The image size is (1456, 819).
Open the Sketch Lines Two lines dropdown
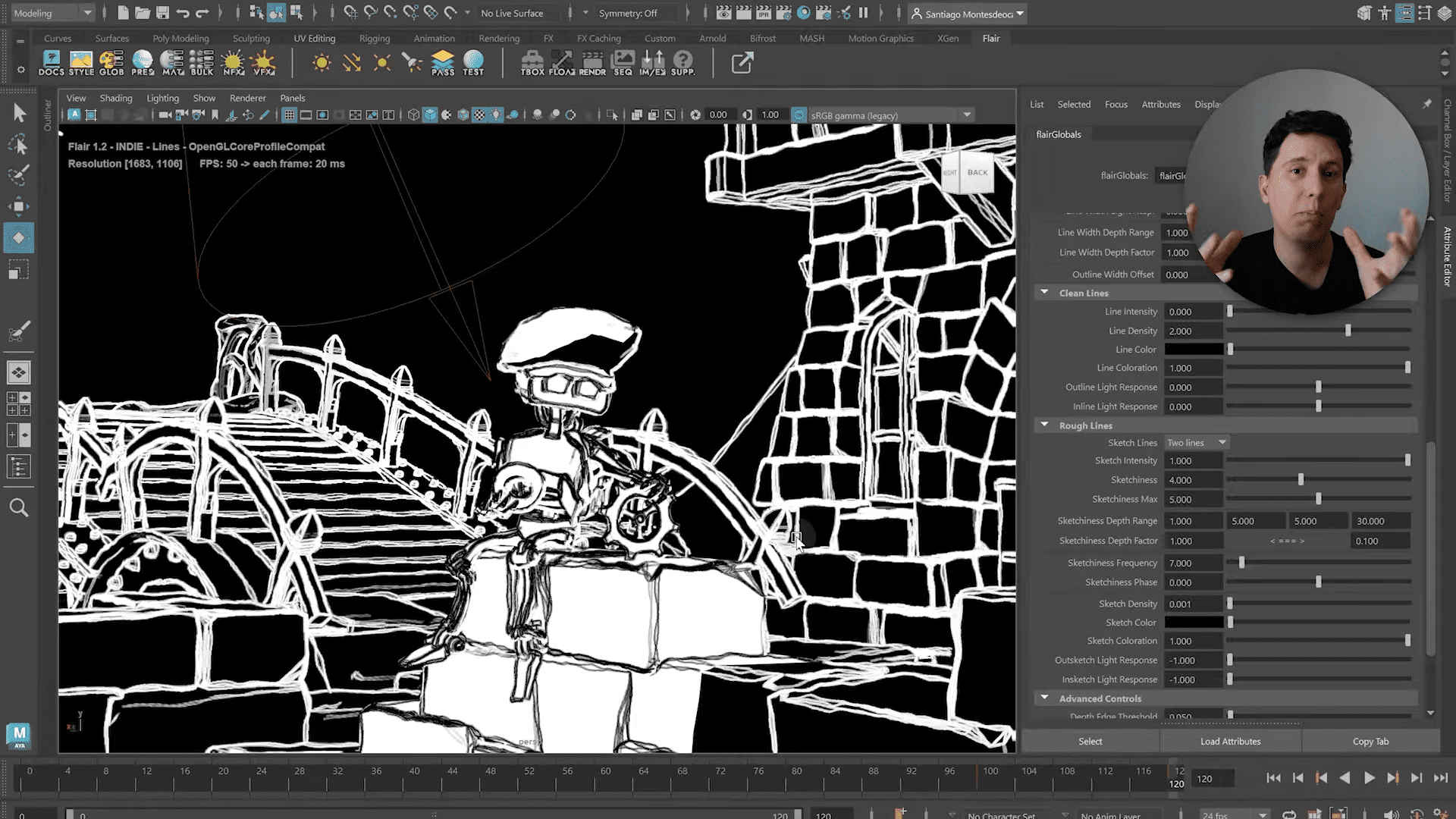coord(1197,443)
